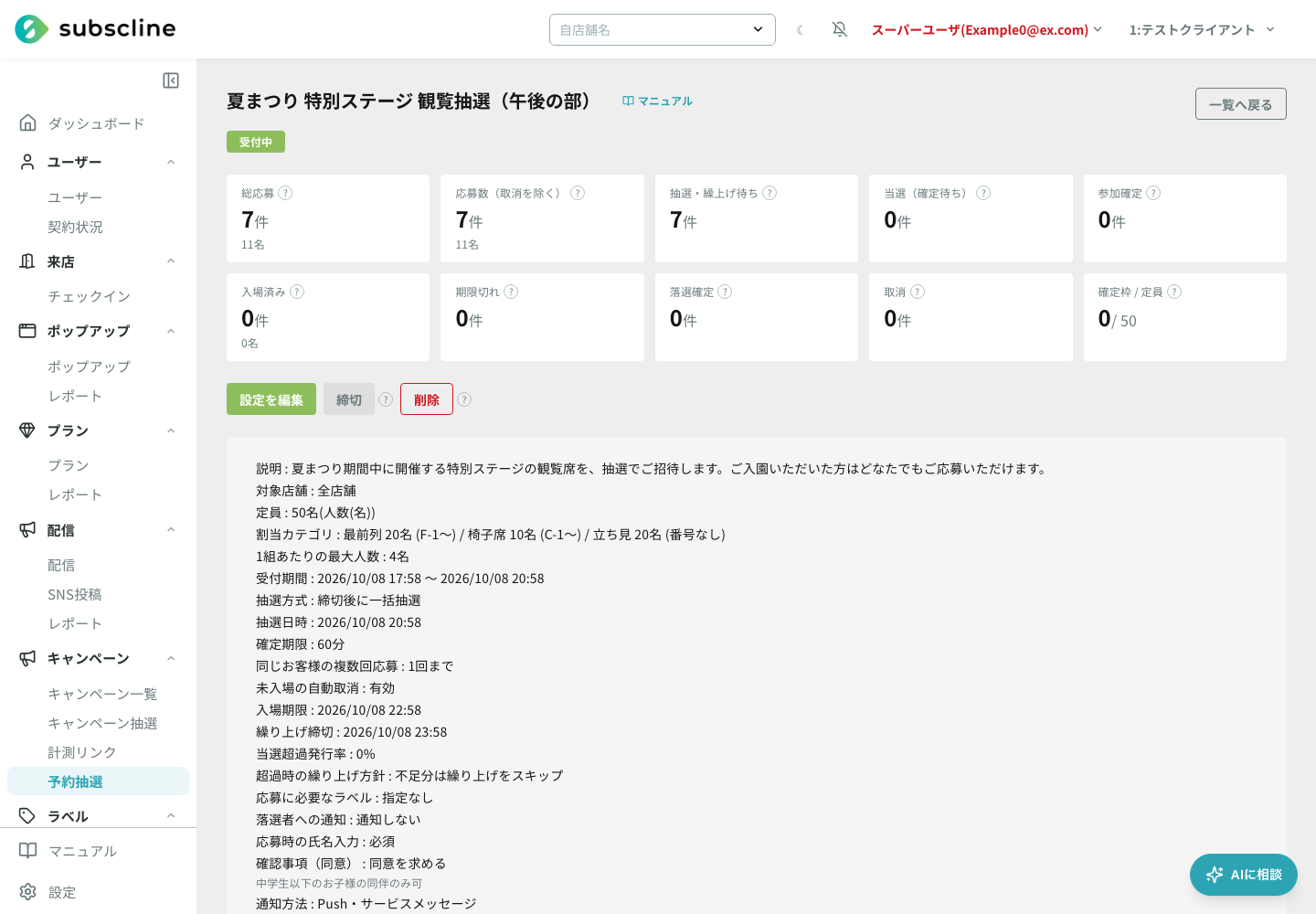Click help icon next to 応募数（取消を除く）

[x=578, y=193]
